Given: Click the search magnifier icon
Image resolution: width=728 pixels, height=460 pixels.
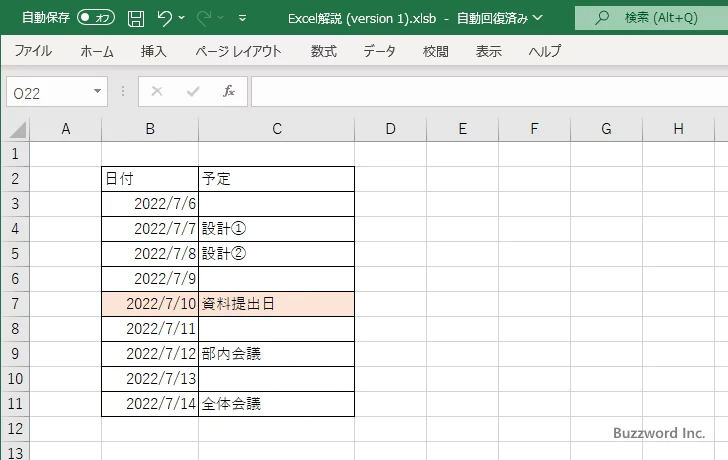Looking at the screenshot, I should pyautogui.click(x=602, y=18).
